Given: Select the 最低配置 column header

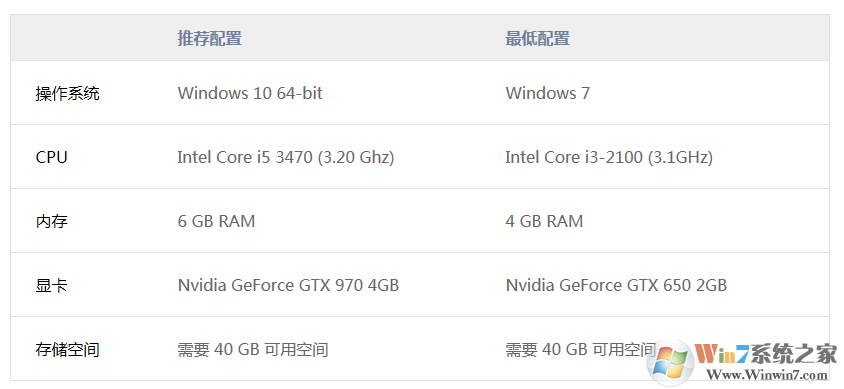Looking at the screenshot, I should tap(537, 39).
